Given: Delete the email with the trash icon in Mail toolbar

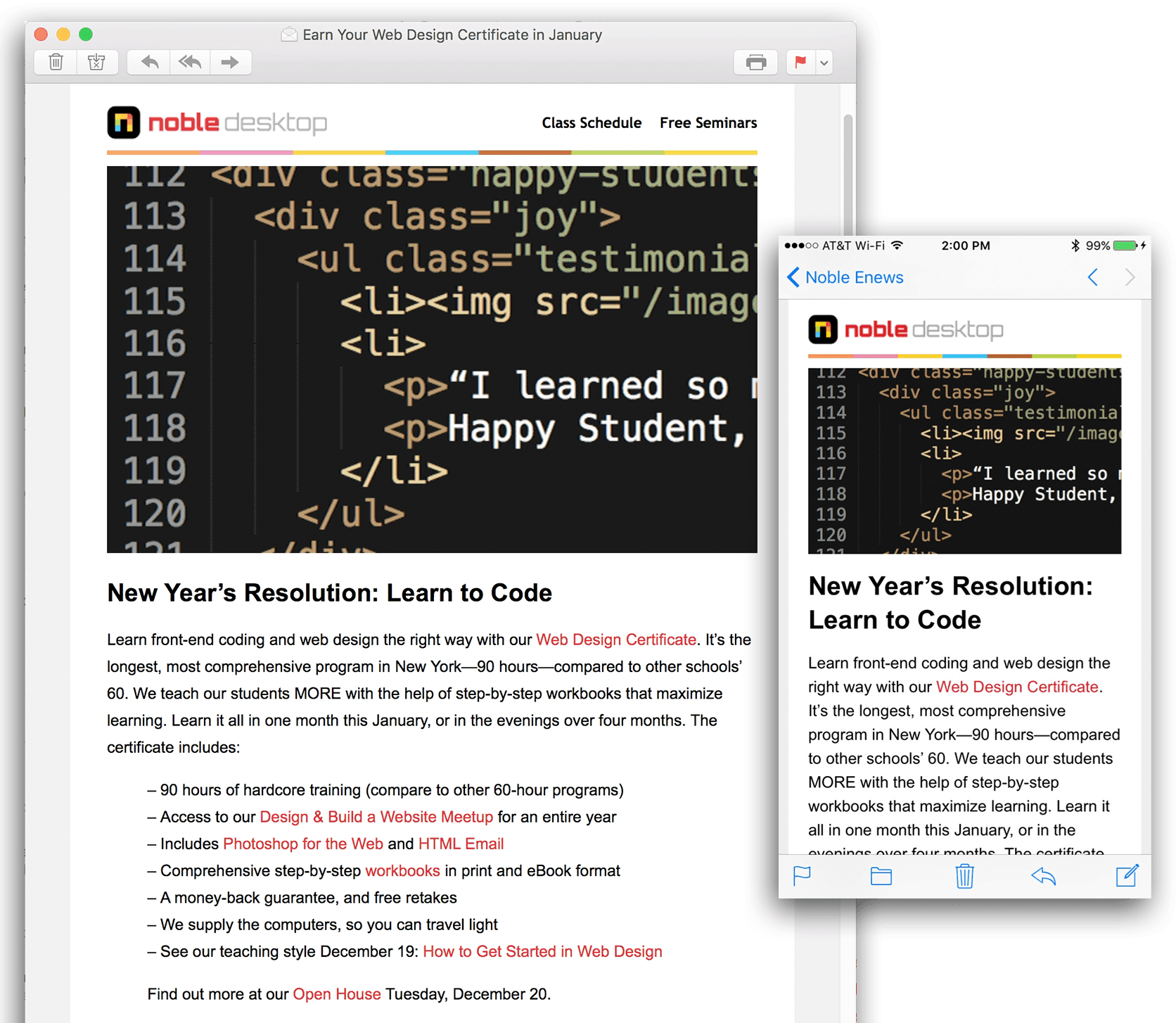Looking at the screenshot, I should (x=56, y=63).
